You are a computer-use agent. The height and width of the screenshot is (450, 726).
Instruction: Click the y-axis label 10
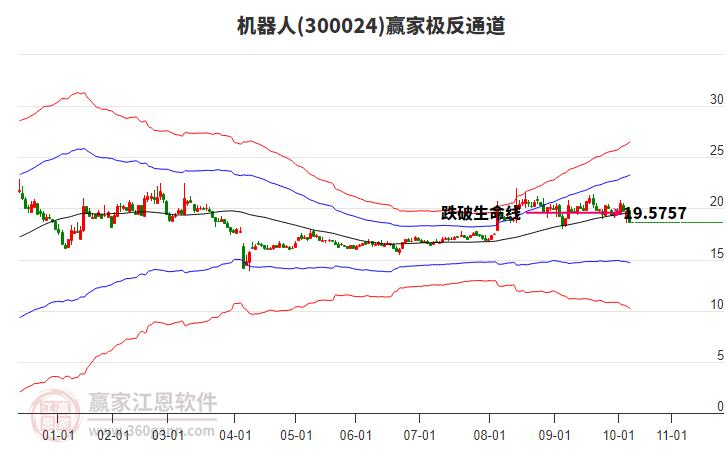[717, 304]
